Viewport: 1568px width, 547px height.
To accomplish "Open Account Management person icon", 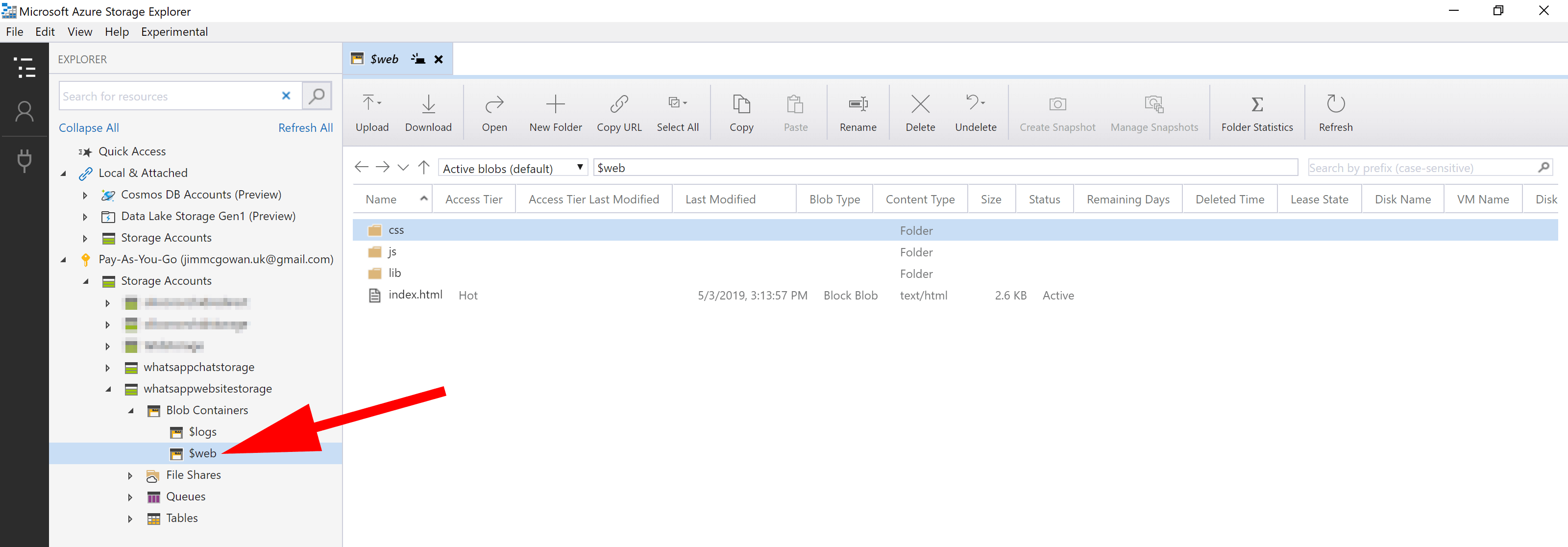I will [x=24, y=111].
